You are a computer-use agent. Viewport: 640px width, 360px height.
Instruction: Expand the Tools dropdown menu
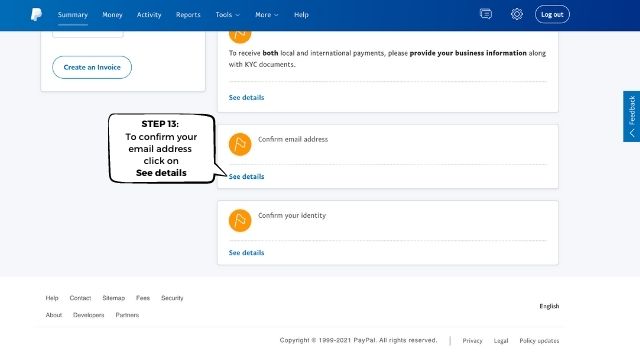227,15
